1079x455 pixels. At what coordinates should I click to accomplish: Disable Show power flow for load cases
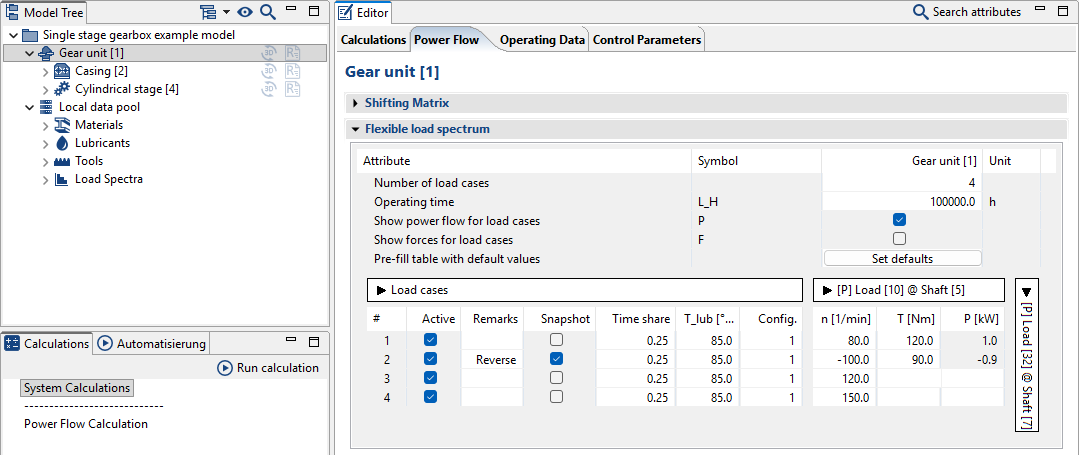click(899, 220)
